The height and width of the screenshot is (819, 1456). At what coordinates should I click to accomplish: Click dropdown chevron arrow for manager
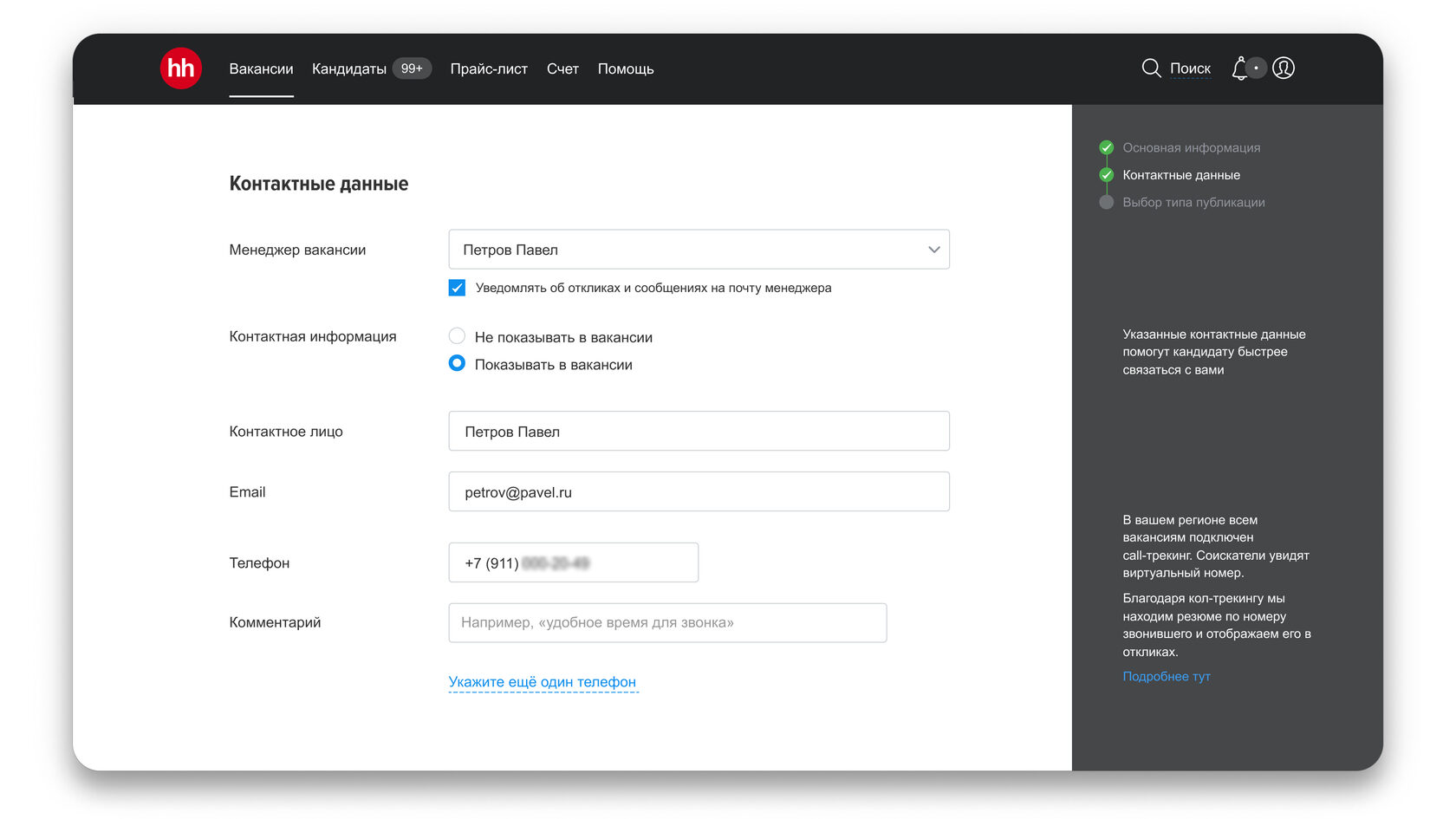click(934, 250)
